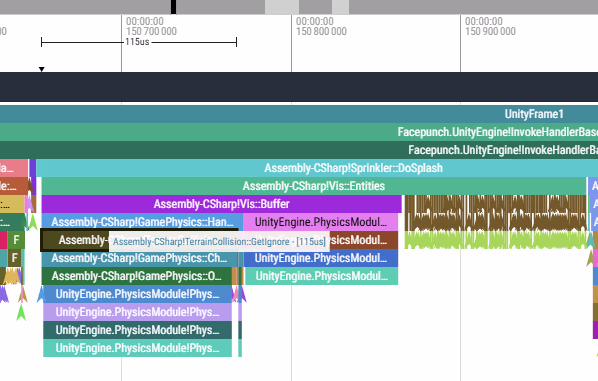
Task: Click the 150 700 000 time axis label
Action: pos(151,26)
